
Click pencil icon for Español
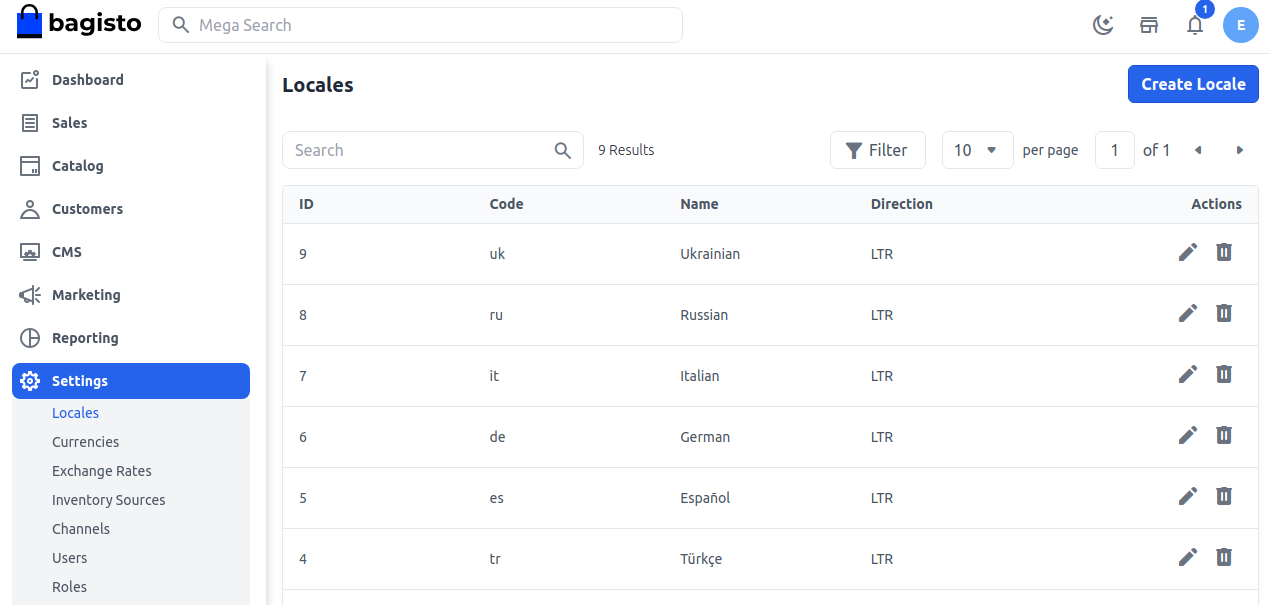pos(1188,496)
